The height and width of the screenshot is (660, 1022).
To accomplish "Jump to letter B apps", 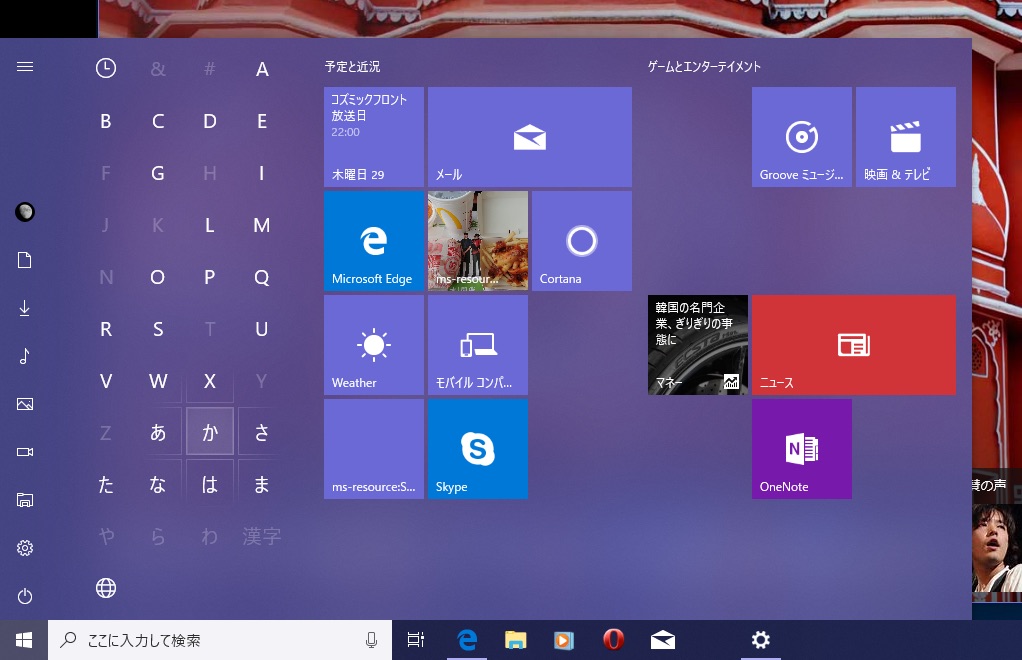I will [106, 121].
